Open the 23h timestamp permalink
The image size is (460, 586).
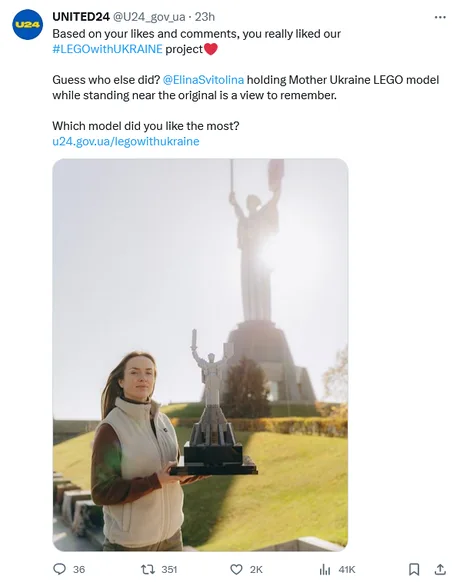205,17
